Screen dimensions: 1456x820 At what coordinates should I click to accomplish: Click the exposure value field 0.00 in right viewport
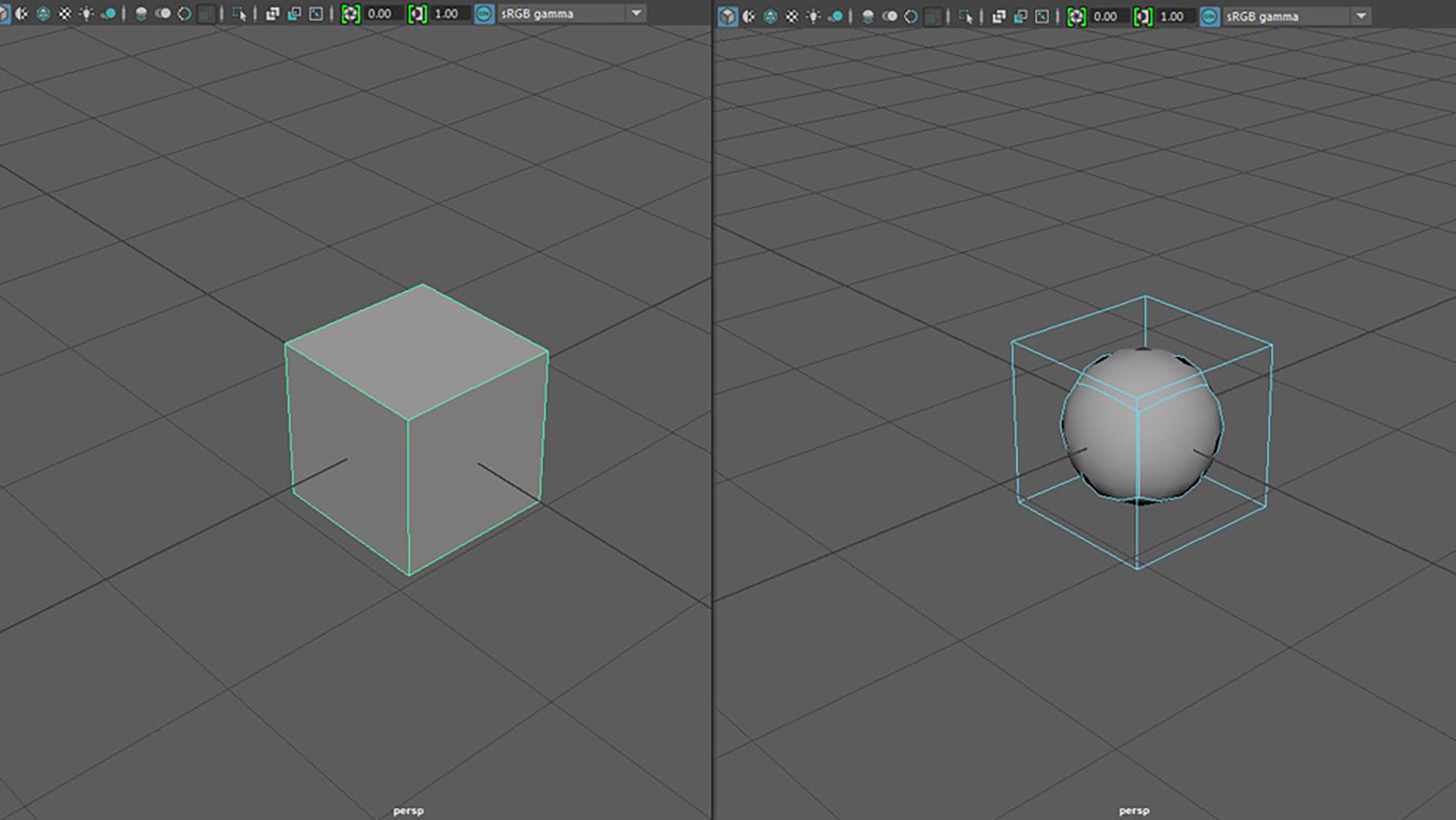1106,16
